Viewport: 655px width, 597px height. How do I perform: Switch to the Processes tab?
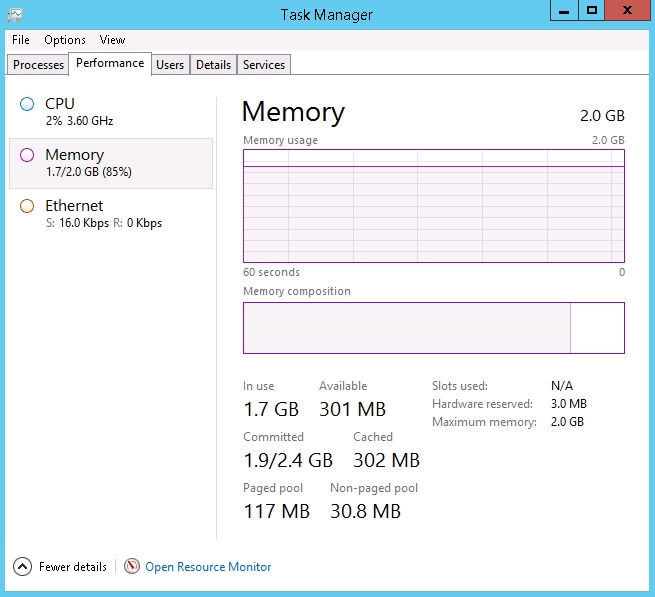point(38,65)
